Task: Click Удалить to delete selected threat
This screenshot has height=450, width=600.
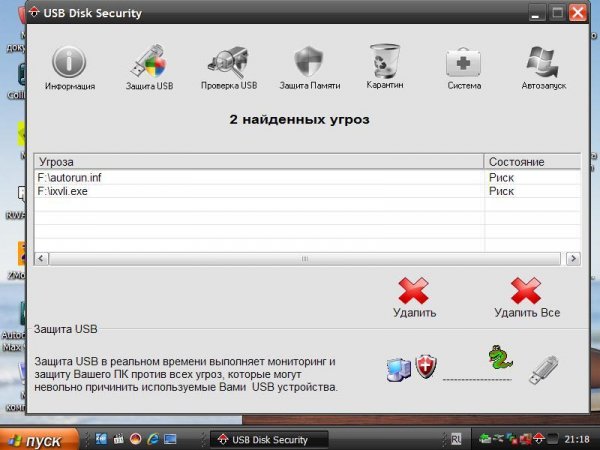Action: [414, 298]
